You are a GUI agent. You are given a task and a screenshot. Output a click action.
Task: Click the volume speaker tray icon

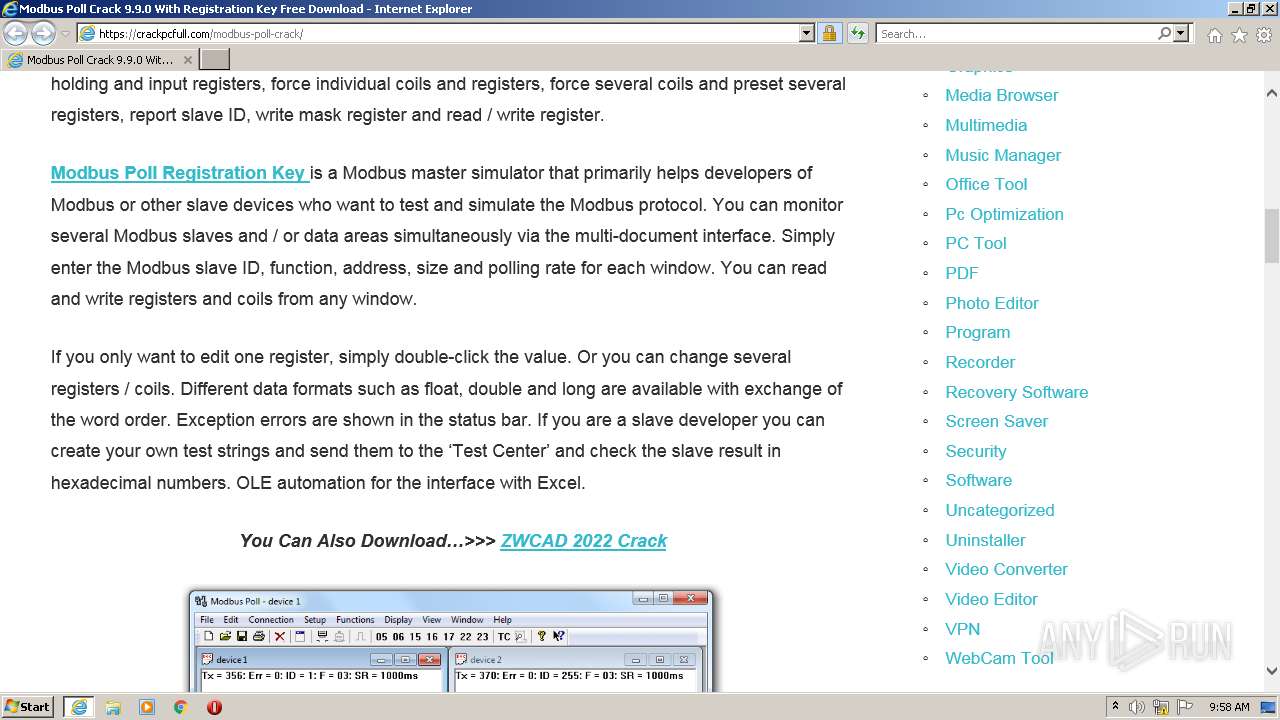pyautogui.click(x=1137, y=707)
